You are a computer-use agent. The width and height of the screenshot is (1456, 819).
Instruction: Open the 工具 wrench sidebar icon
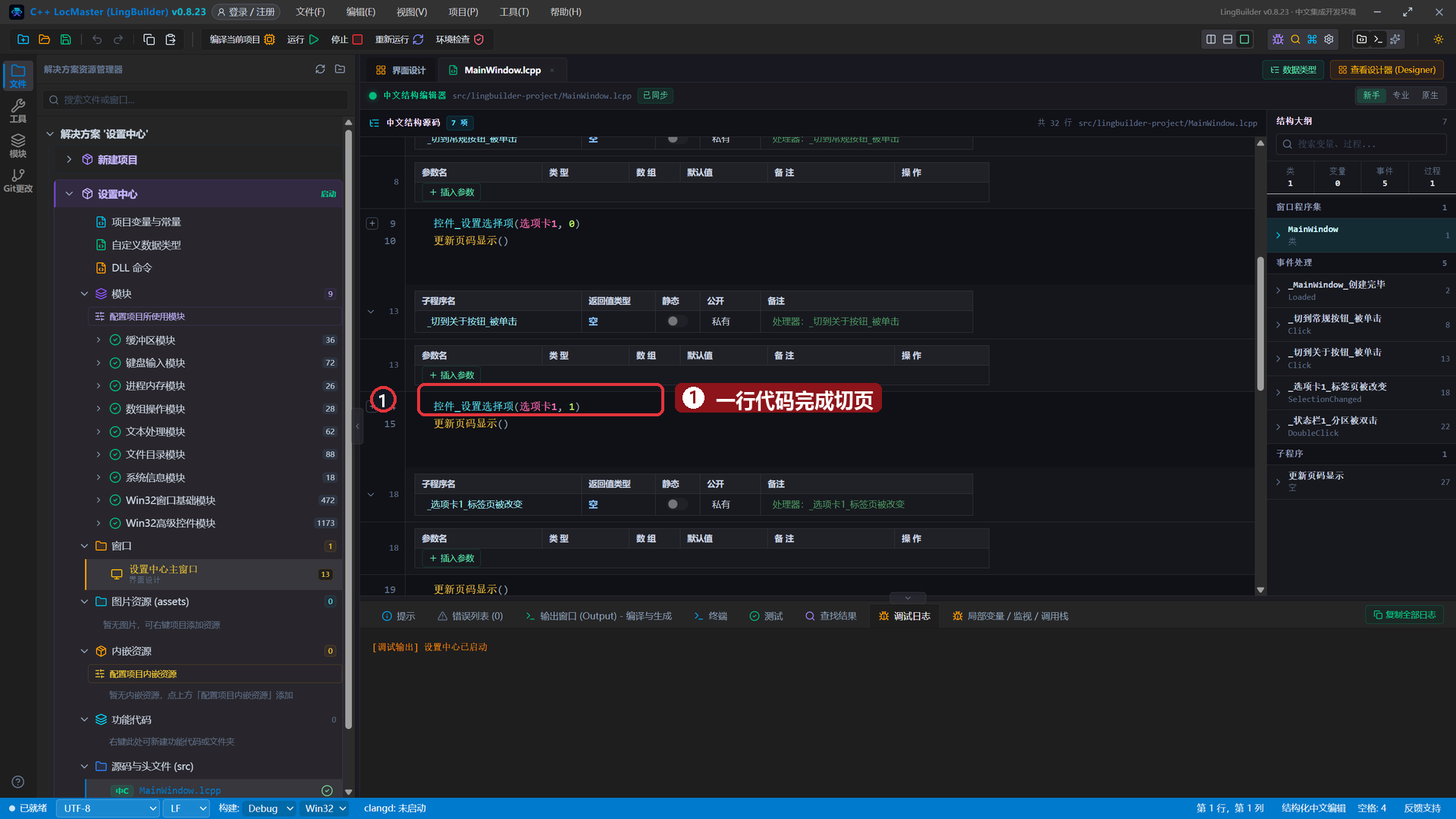18,111
